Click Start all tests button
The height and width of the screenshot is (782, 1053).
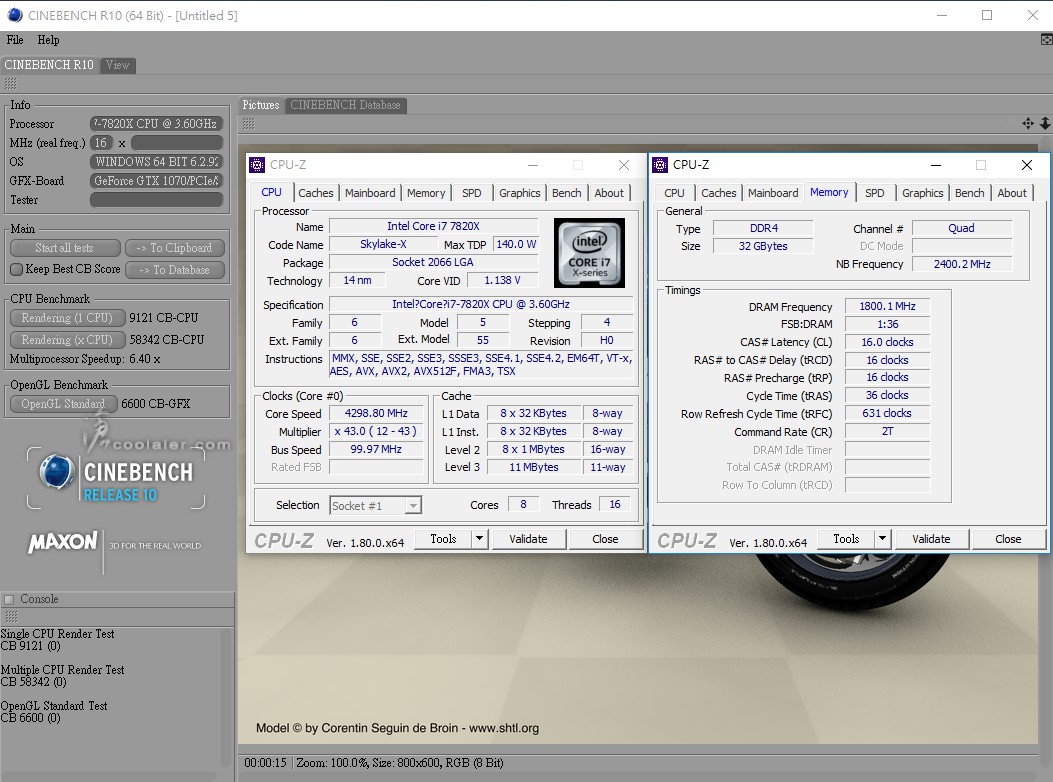64,248
